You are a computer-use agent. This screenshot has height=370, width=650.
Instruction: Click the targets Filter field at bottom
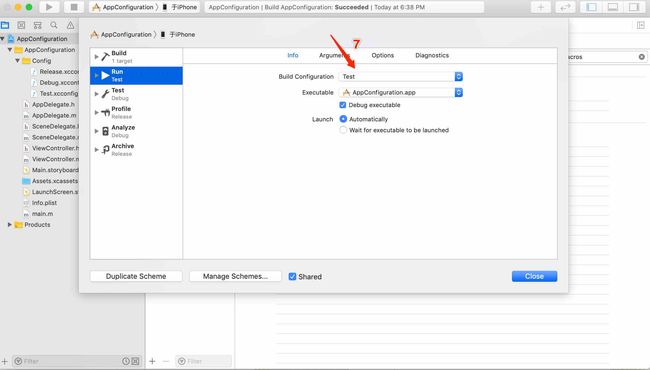coord(204,361)
